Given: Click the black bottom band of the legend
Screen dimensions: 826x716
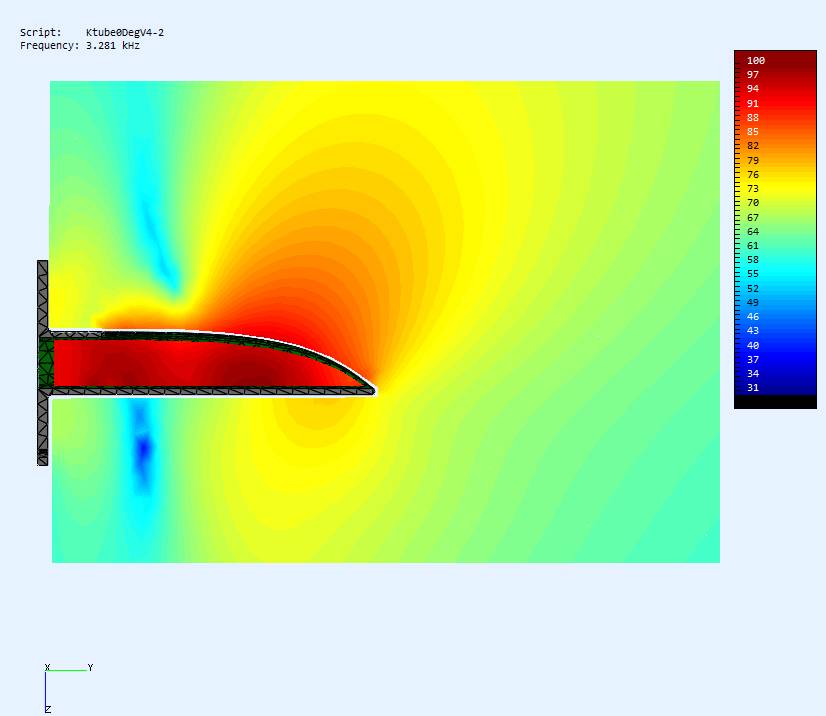Looking at the screenshot, I should [x=775, y=402].
